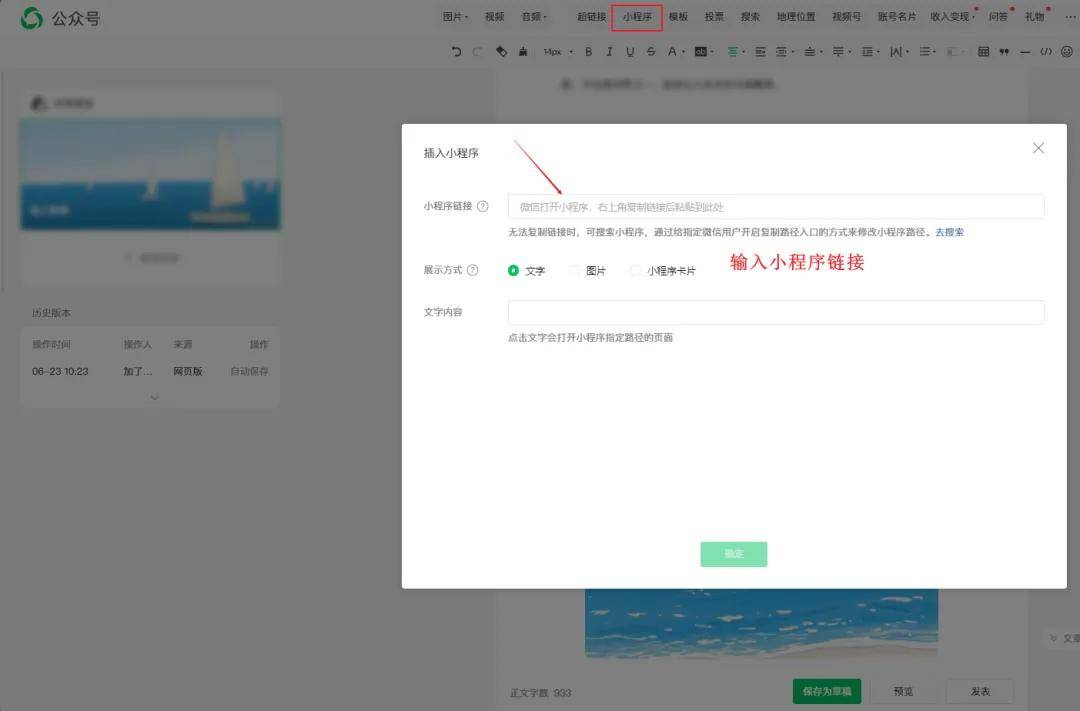This screenshot has width=1080, height=711.
Task: Toggle bold formatting
Action: (588, 52)
